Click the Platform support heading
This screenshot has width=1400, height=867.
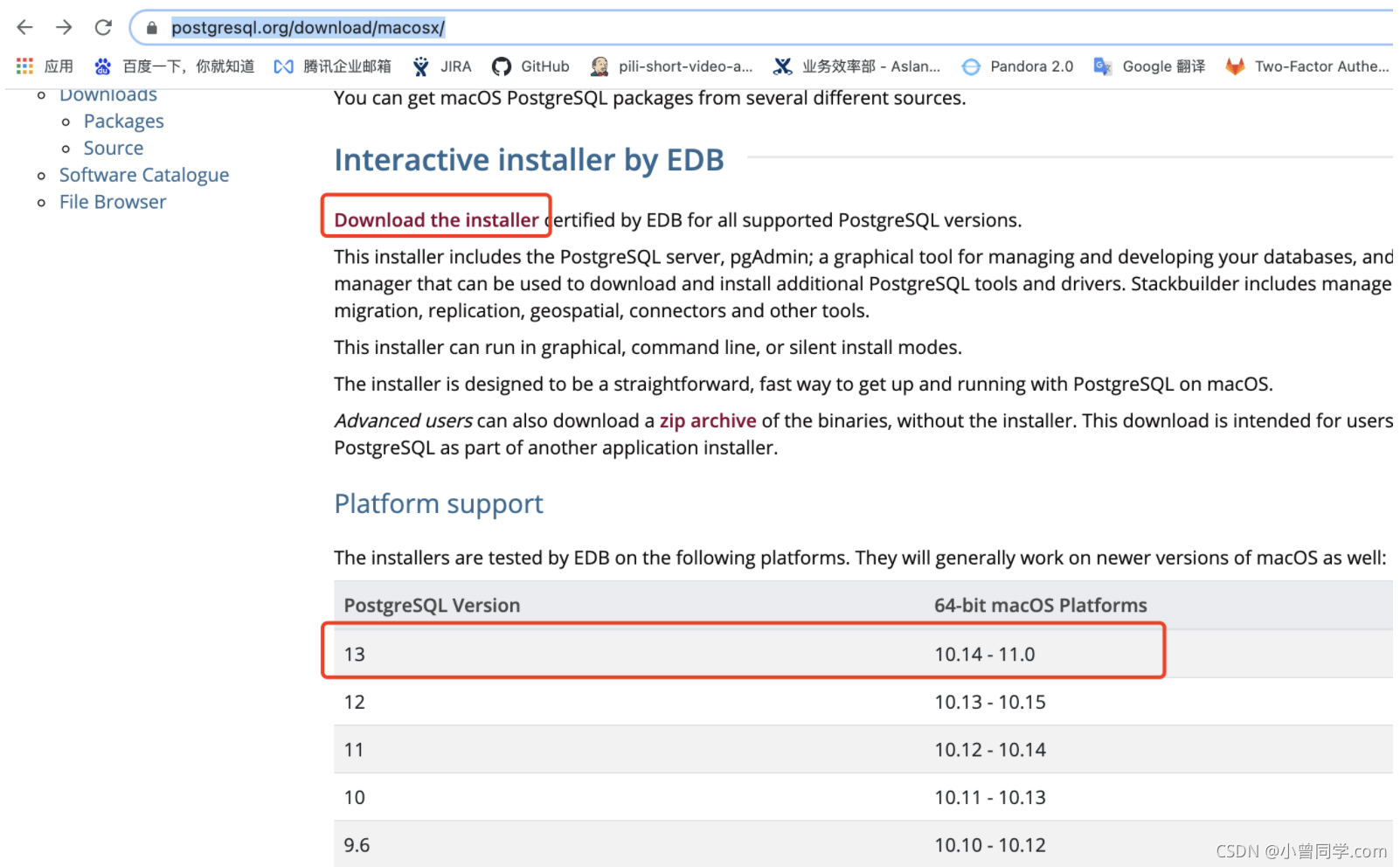click(439, 504)
